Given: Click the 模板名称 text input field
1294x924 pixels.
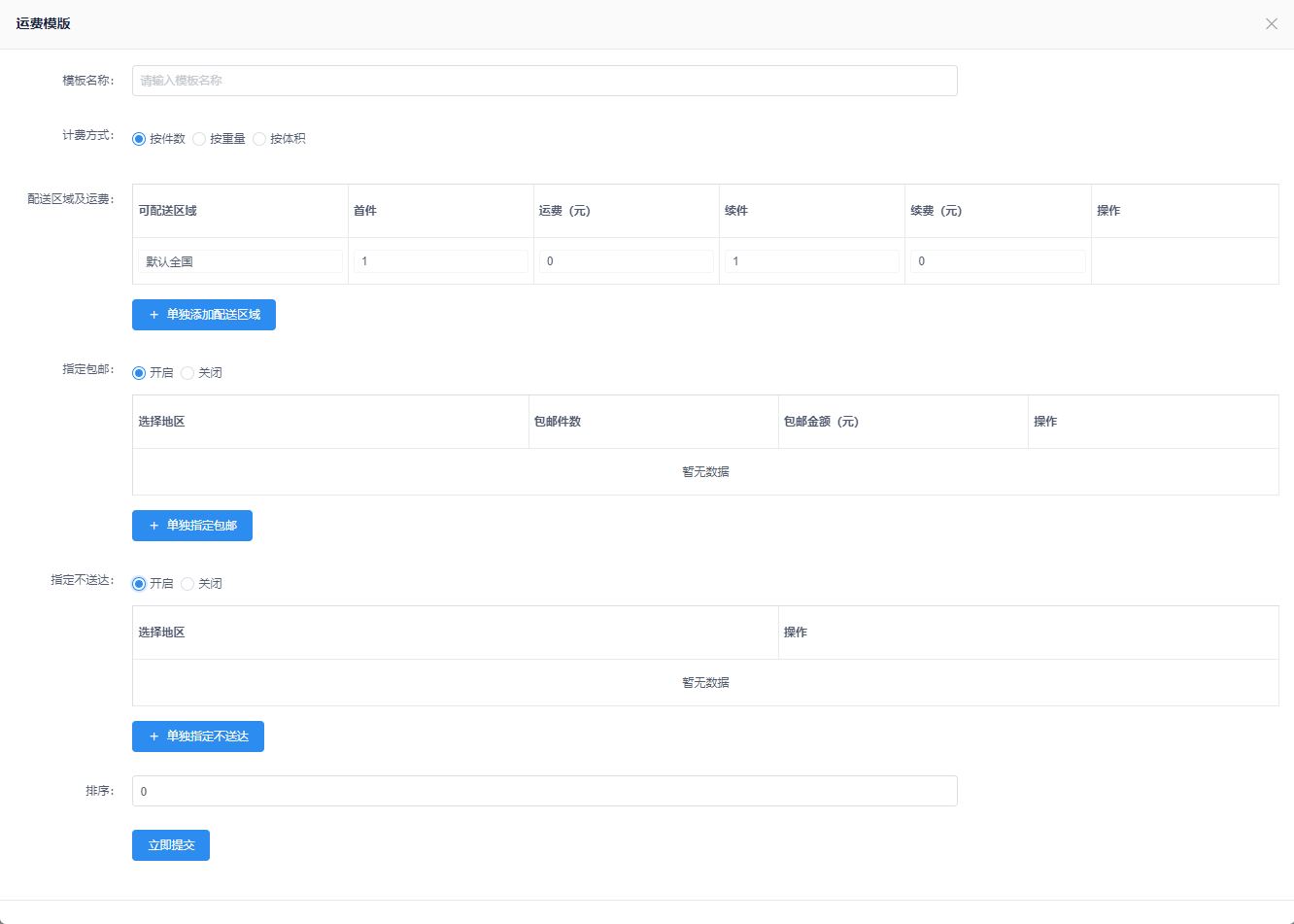Looking at the screenshot, I should 544,81.
